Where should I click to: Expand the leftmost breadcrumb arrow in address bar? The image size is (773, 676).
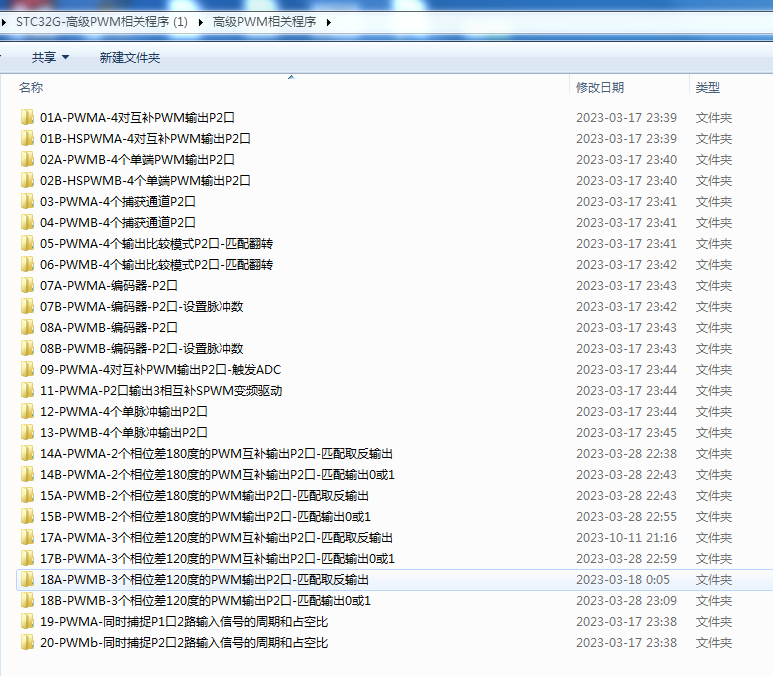pyautogui.click(x=4, y=22)
